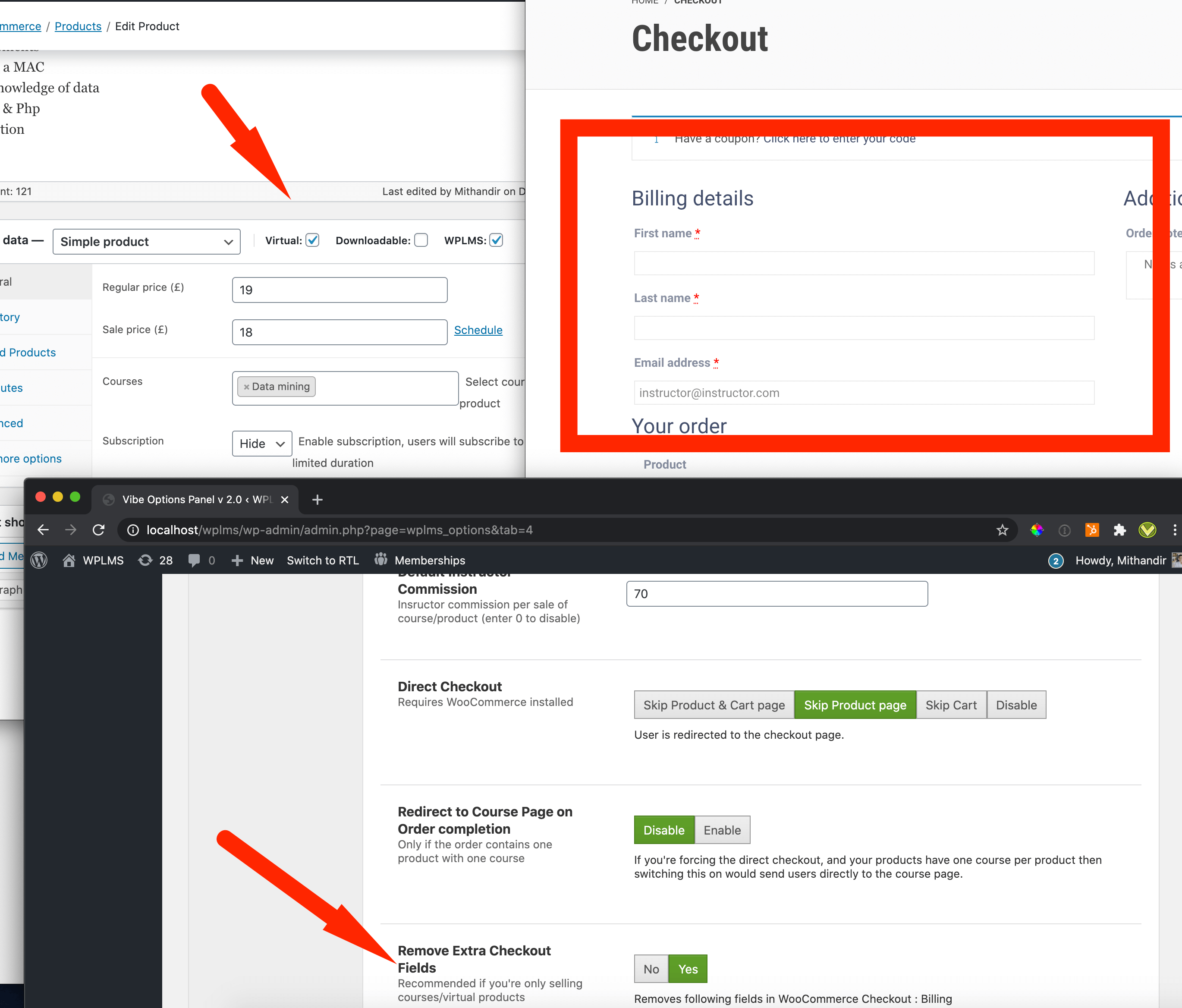Click the Instructor Commission value field
Image resolution: width=1182 pixels, height=1008 pixels.
coord(777,594)
